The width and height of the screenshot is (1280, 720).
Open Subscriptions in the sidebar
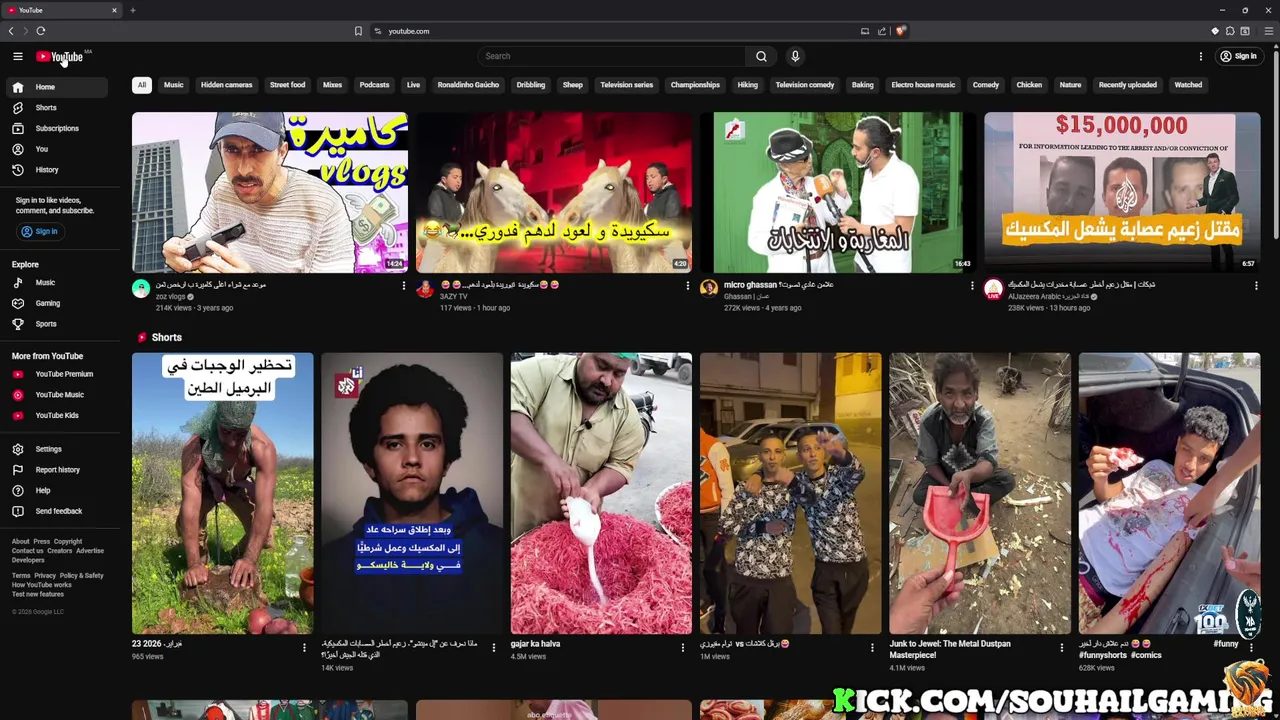(x=56, y=128)
